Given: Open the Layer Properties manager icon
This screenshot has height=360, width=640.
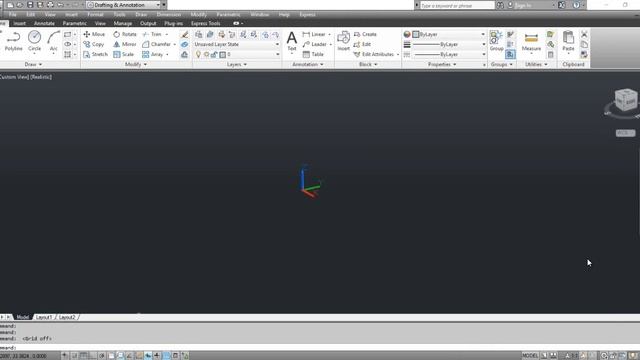Looking at the screenshot, I should (x=198, y=34).
